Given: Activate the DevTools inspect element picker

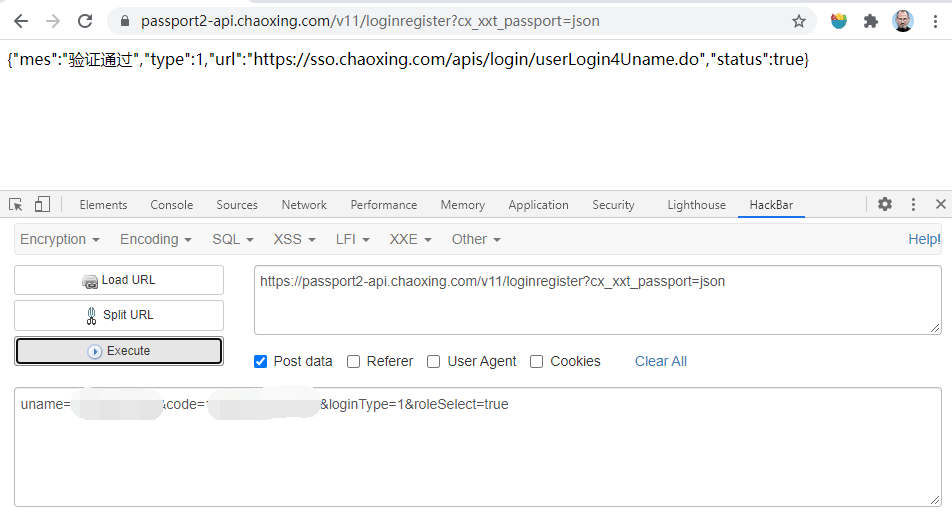Looking at the screenshot, I should (x=16, y=205).
